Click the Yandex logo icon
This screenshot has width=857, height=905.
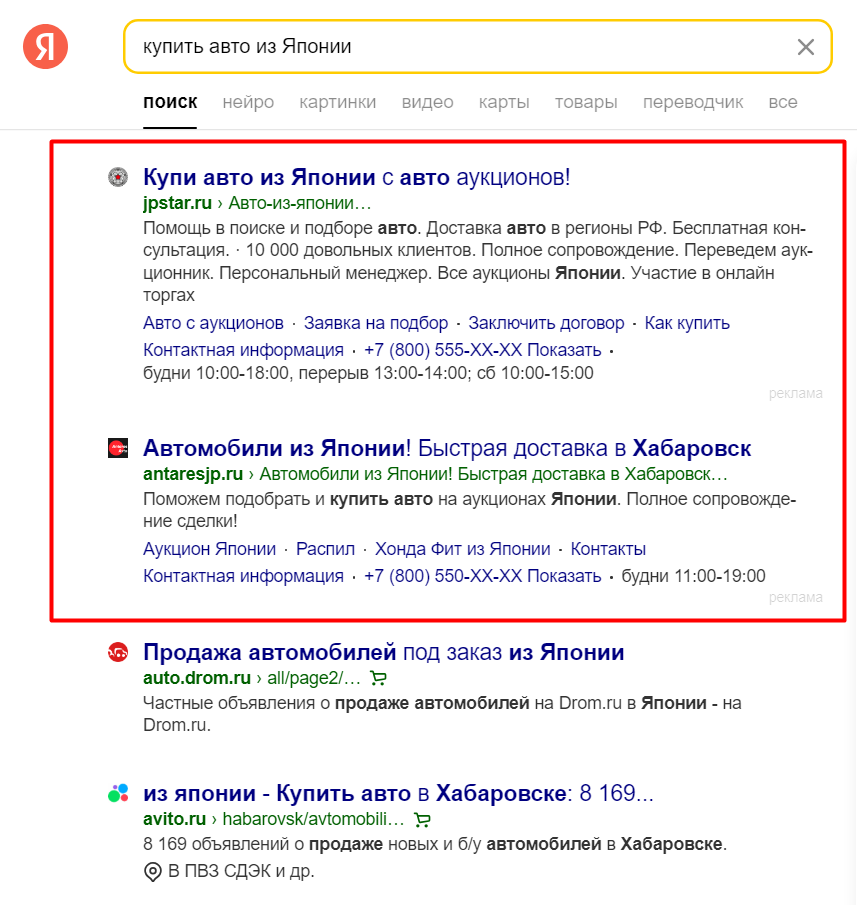pyautogui.click(x=46, y=46)
